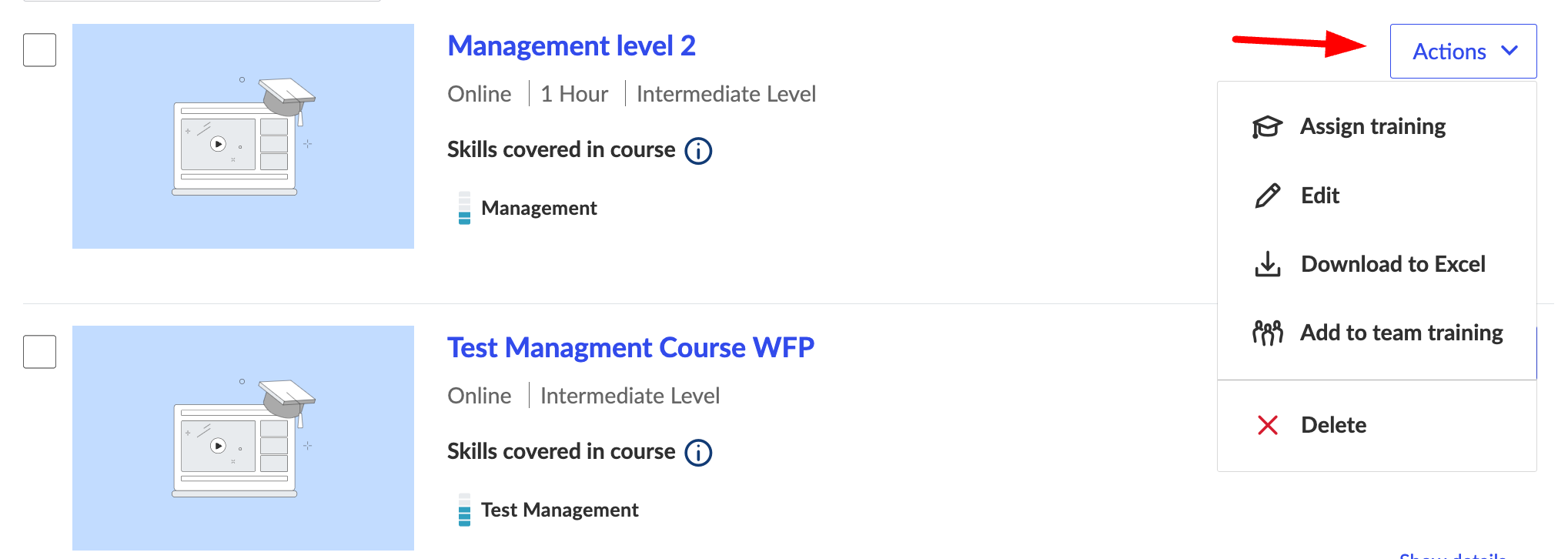This screenshot has height=559, width=1568.
Task: Choose Add to team training option
Action: (1401, 333)
